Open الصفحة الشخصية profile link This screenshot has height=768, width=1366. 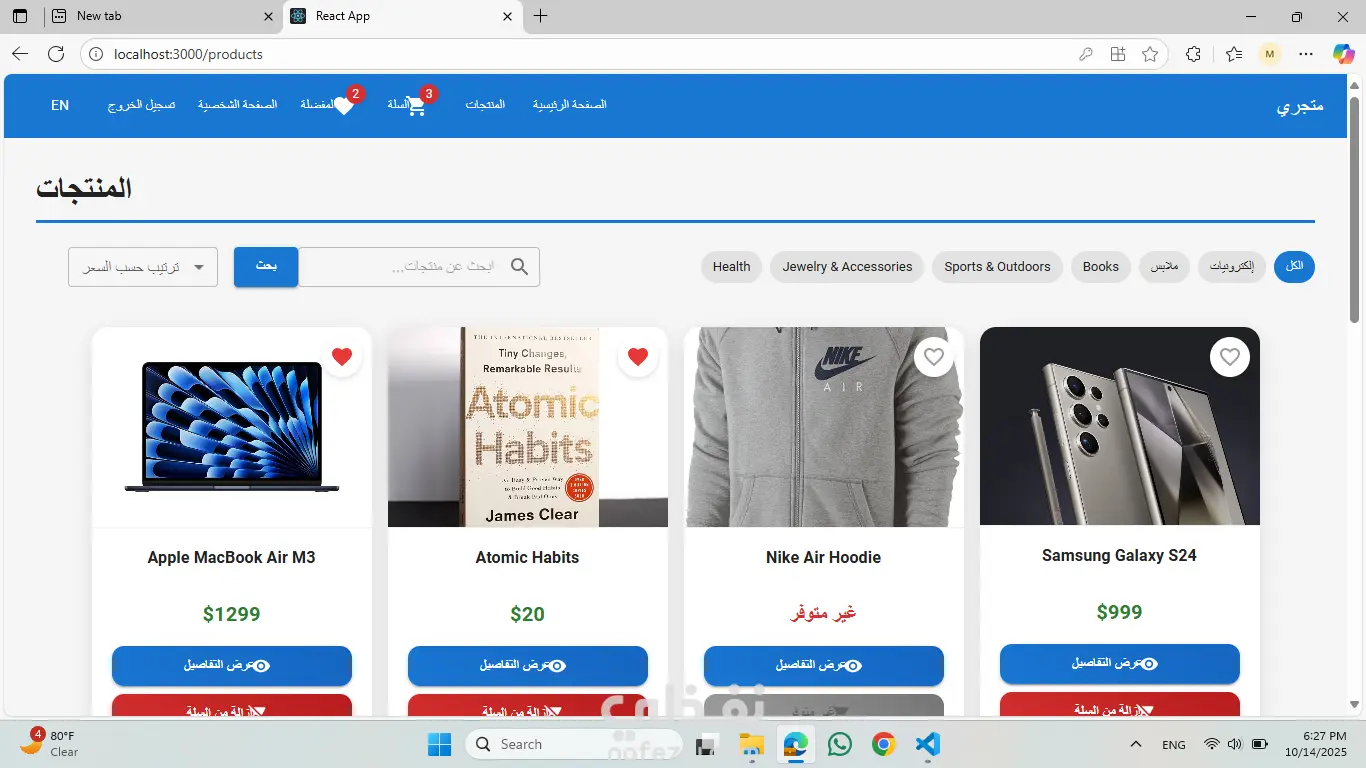(237, 105)
